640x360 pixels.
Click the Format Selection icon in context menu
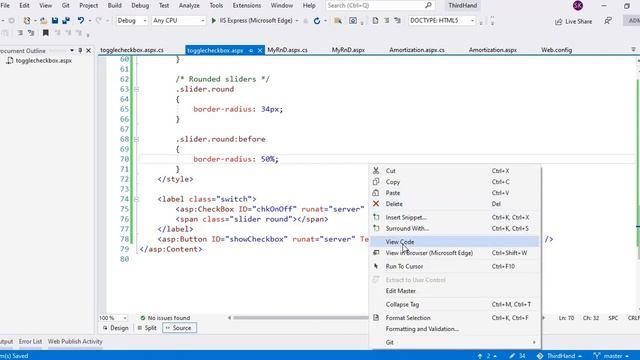click(376, 318)
